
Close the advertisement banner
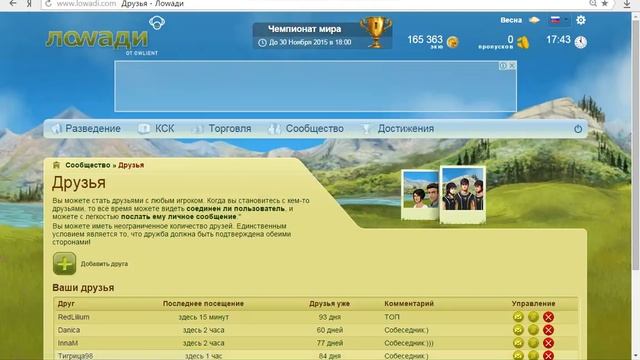point(512,66)
